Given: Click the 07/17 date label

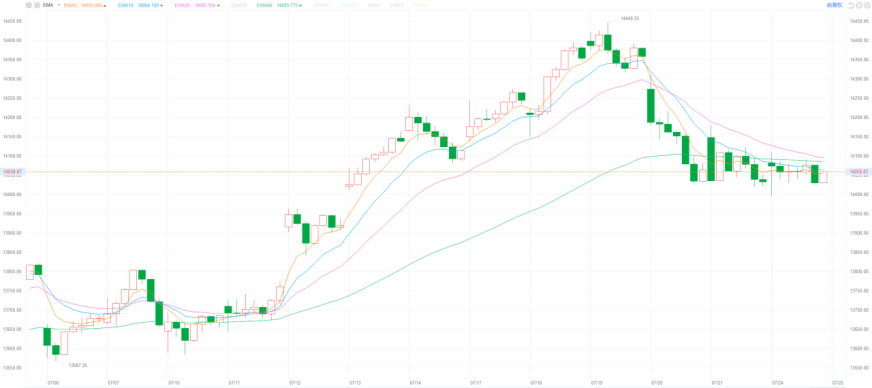Looking at the screenshot, I should tap(476, 383).
